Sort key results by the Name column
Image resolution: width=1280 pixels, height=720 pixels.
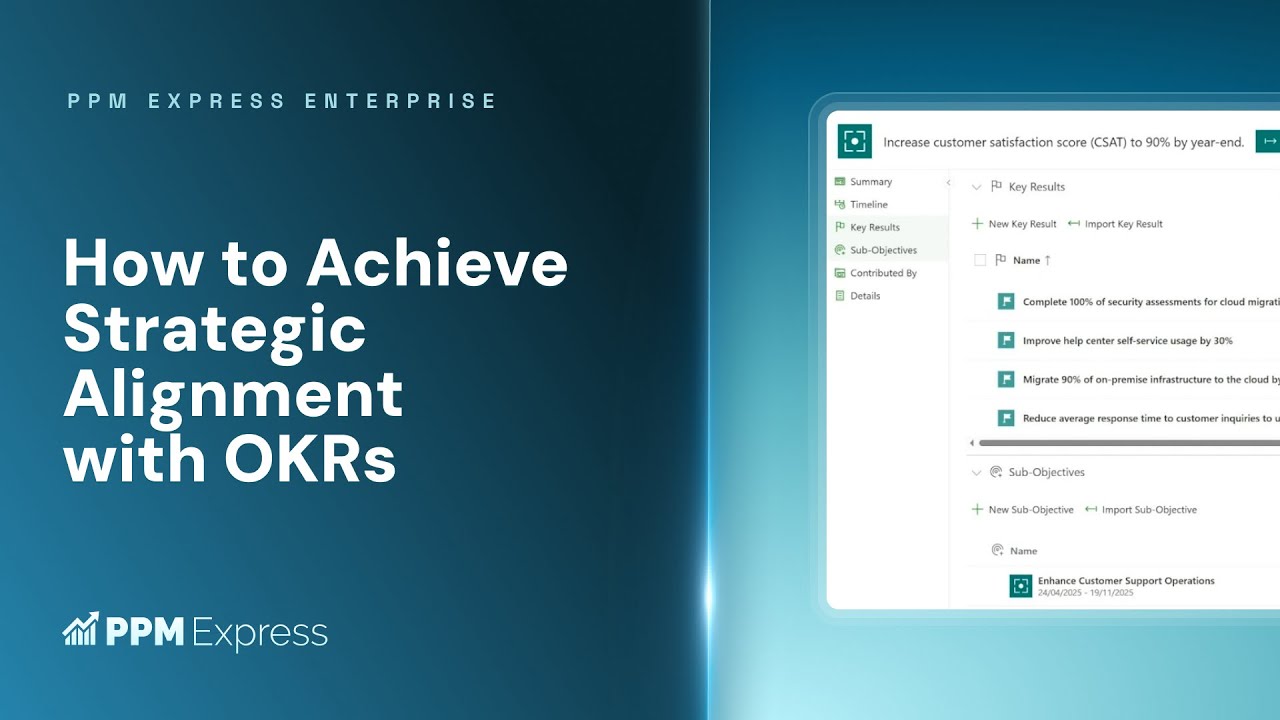click(1032, 260)
